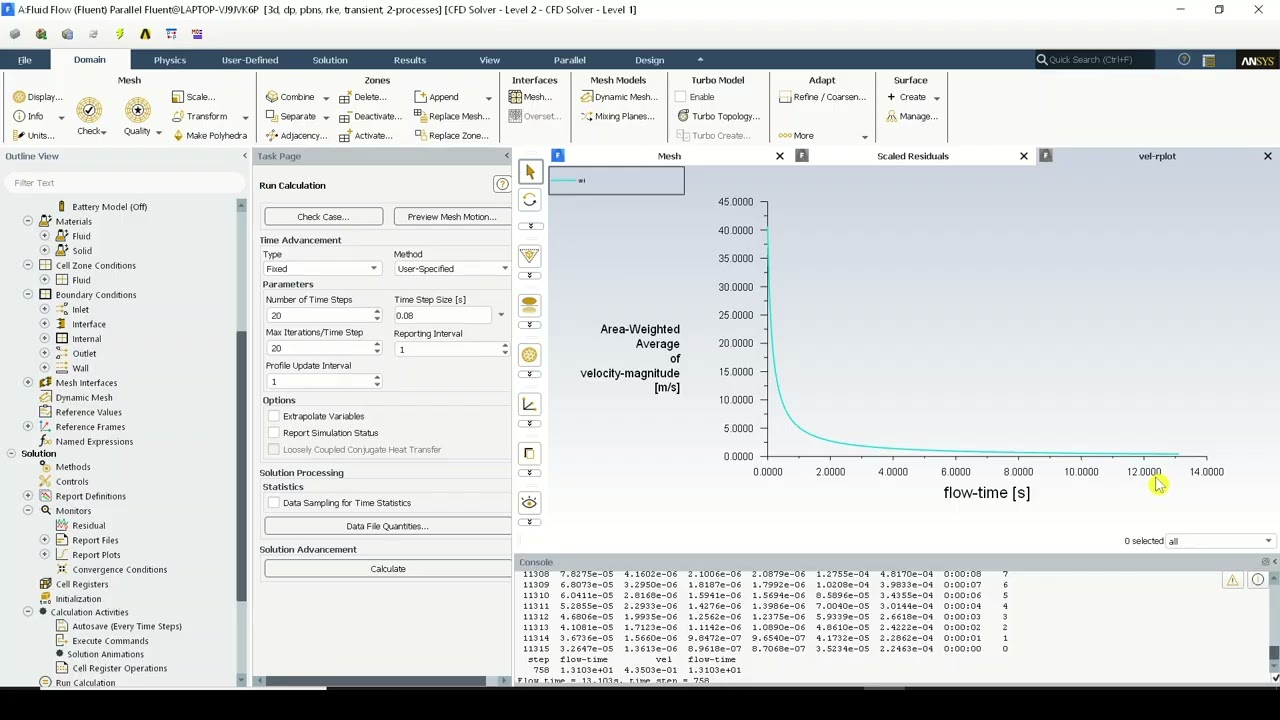Screen dimensions: 1280x720
Task: Select the pointer tool in graphics toolbar
Action: pos(530,172)
